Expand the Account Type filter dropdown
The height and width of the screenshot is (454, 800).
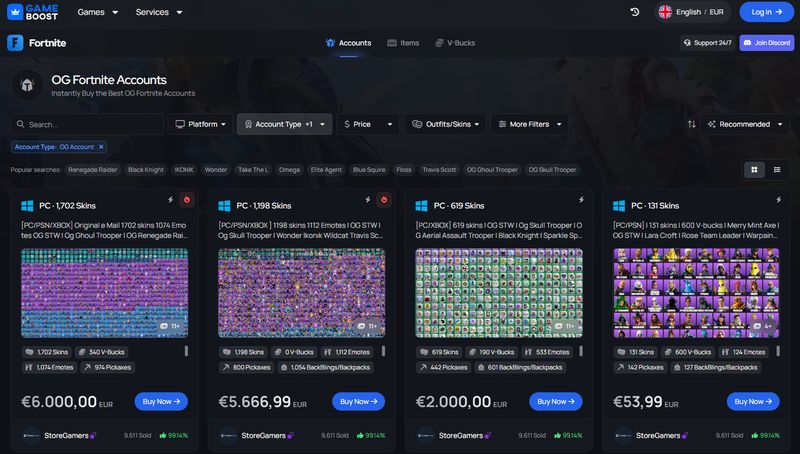tap(285, 124)
